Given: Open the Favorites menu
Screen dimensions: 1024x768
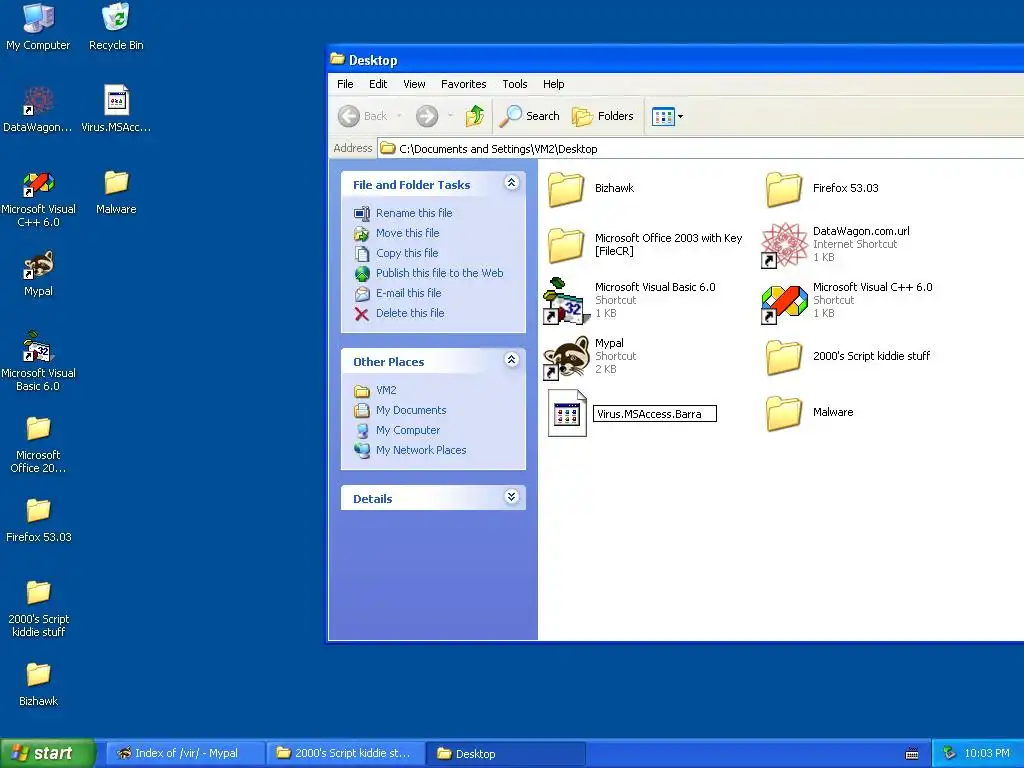Looking at the screenshot, I should pyautogui.click(x=463, y=84).
